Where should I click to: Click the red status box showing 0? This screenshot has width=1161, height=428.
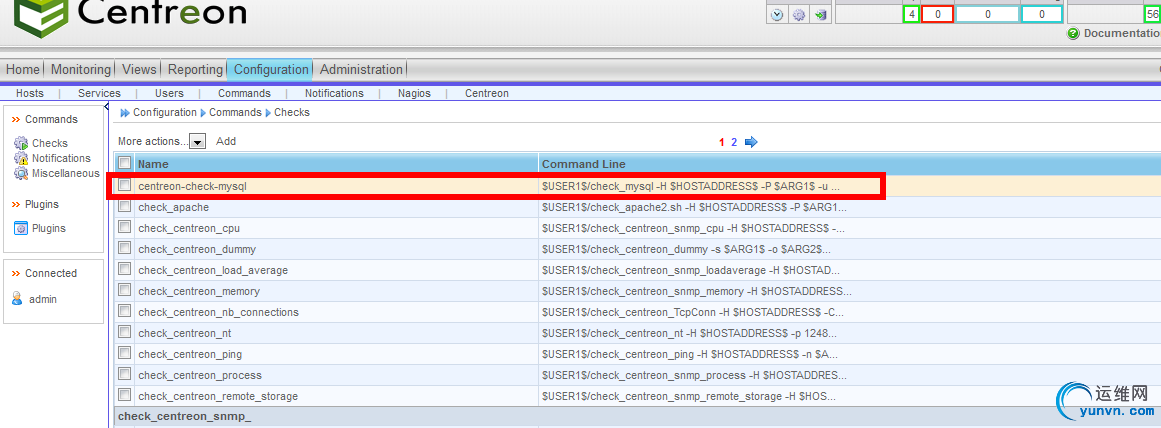(937, 14)
